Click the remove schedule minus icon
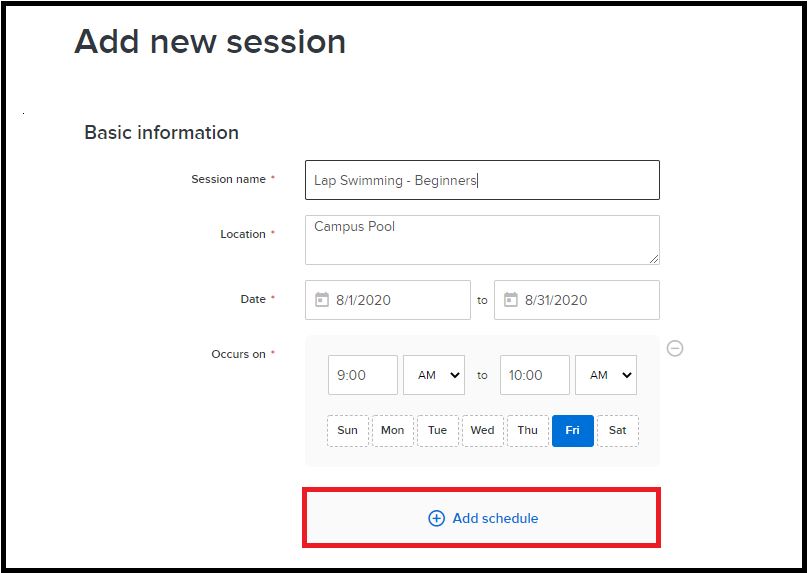 (675, 348)
